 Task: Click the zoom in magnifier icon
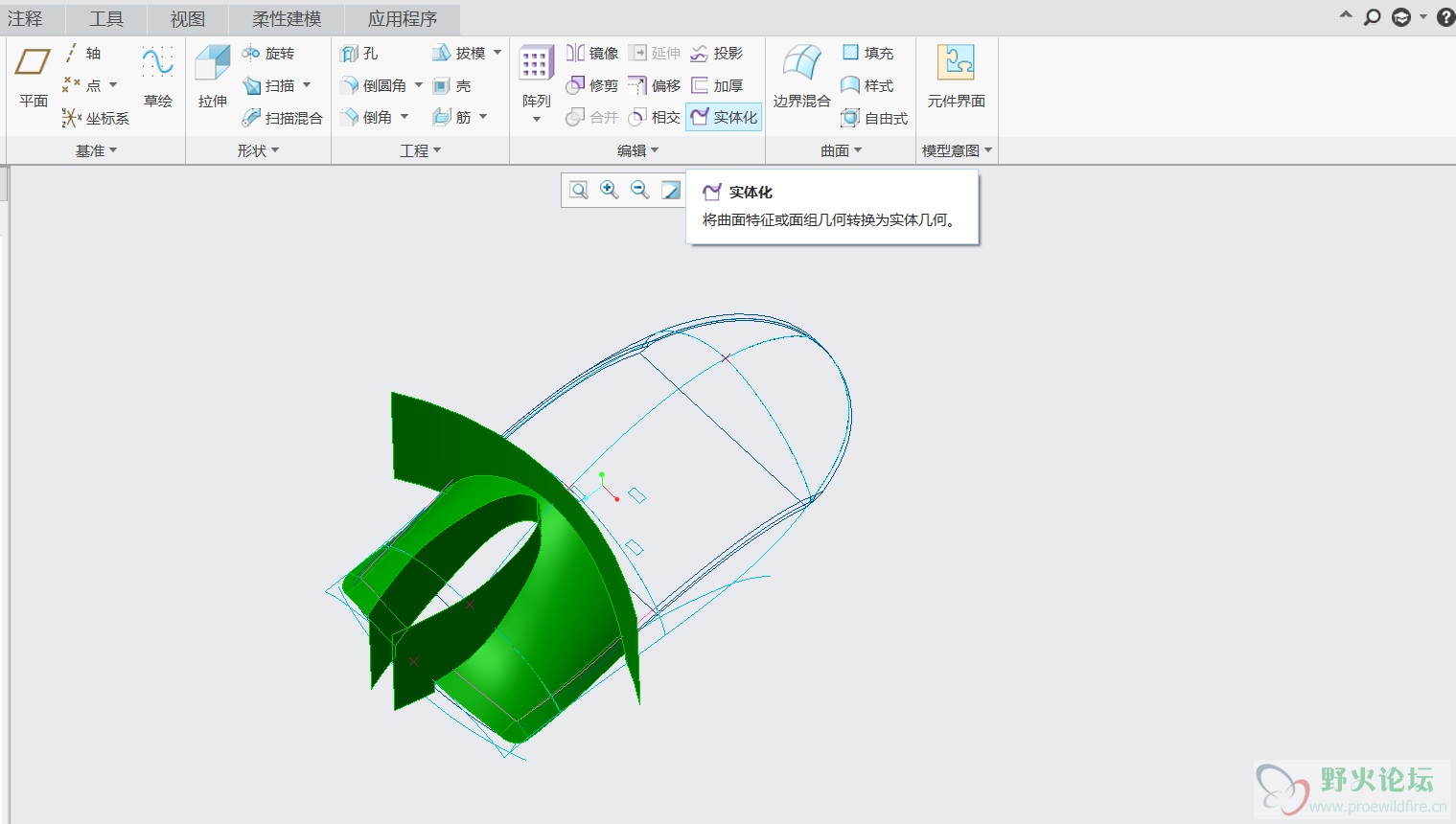pos(609,190)
